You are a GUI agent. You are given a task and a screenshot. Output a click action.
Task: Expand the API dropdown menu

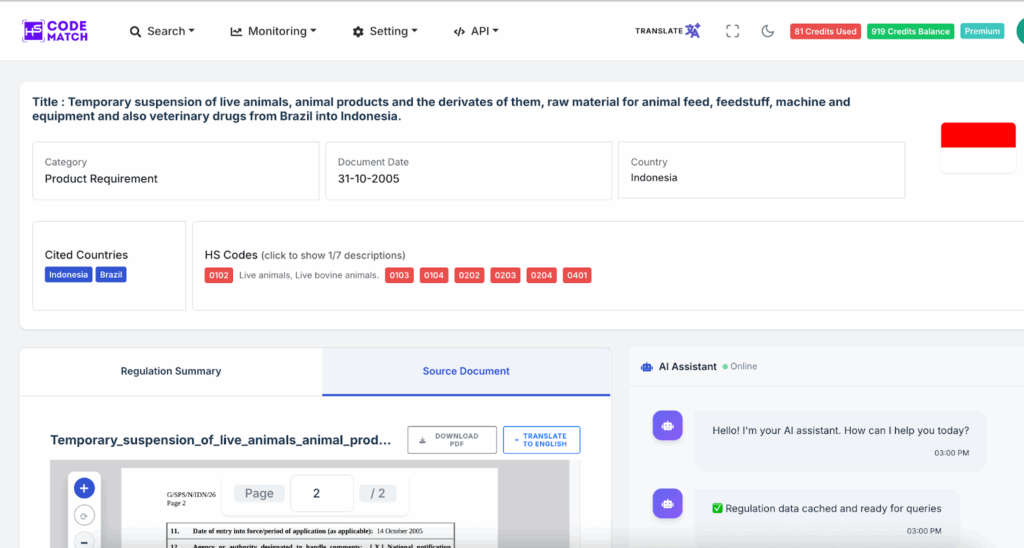click(476, 31)
